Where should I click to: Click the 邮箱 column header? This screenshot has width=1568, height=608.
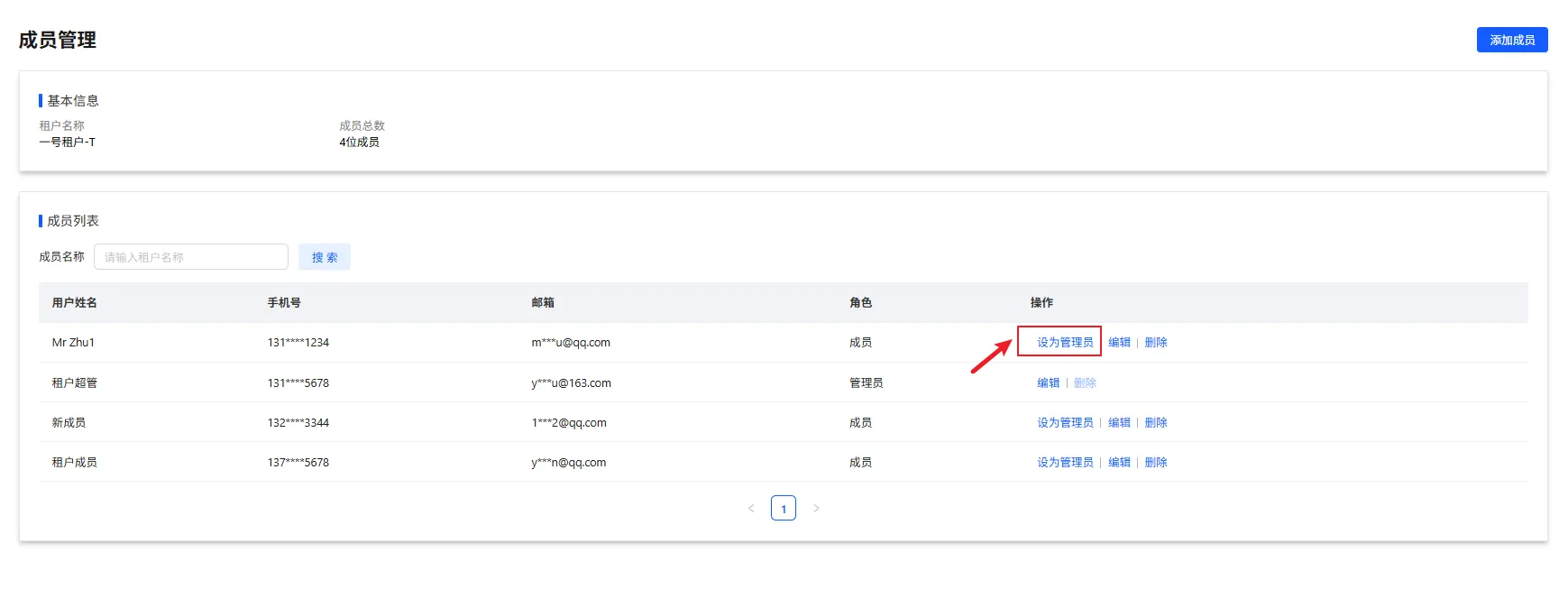(543, 303)
